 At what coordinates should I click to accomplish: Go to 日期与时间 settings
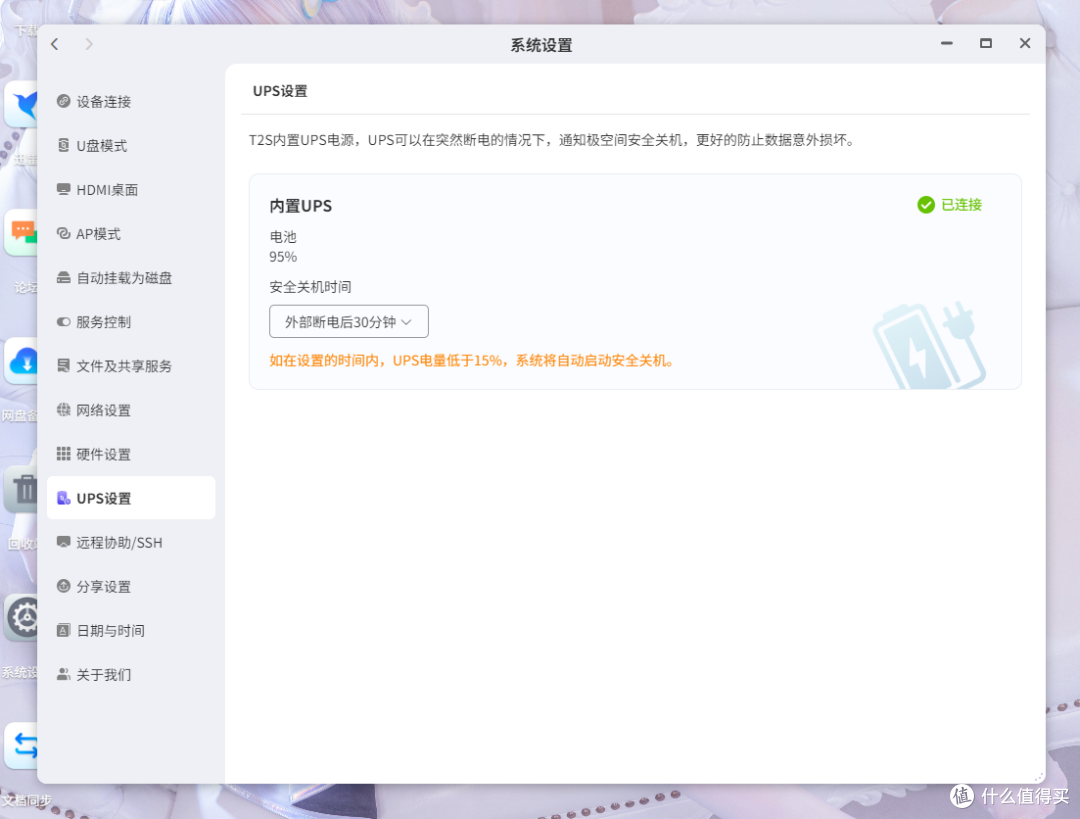[x=131, y=630]
